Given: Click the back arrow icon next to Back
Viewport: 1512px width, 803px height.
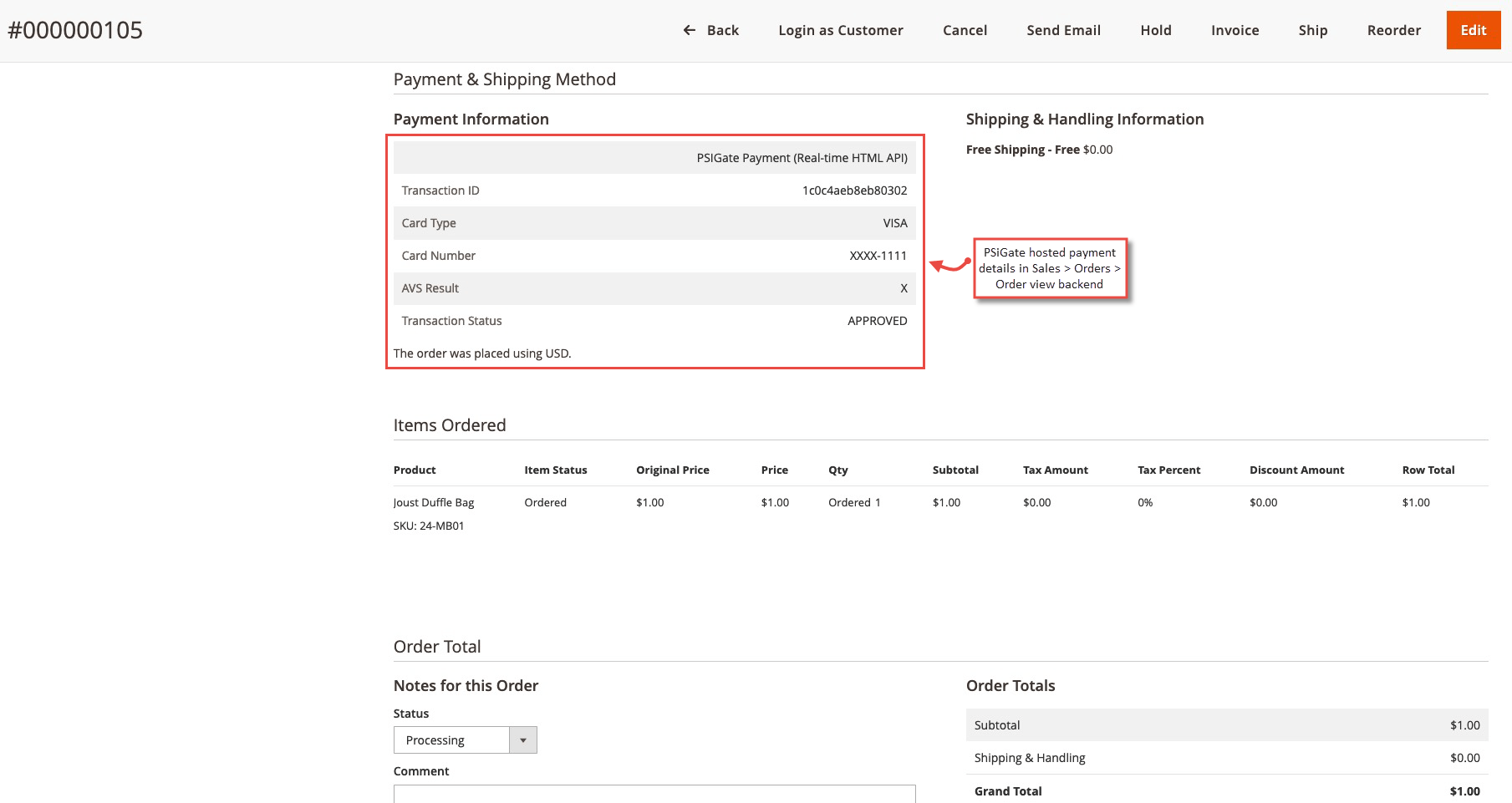Looking at the screenshot, I should (x=687, y=30).
